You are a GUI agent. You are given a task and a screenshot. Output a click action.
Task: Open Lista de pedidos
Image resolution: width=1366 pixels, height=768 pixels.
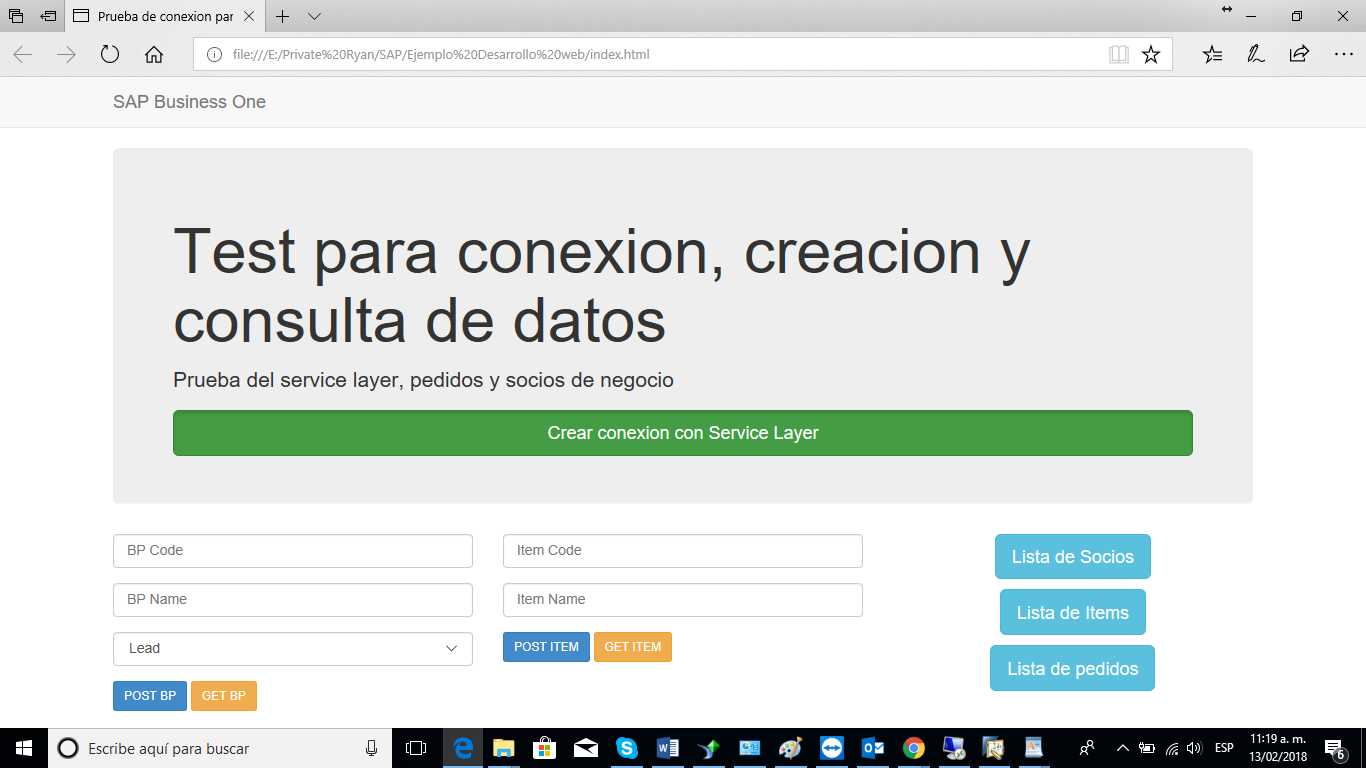[x=1073, y=669]
